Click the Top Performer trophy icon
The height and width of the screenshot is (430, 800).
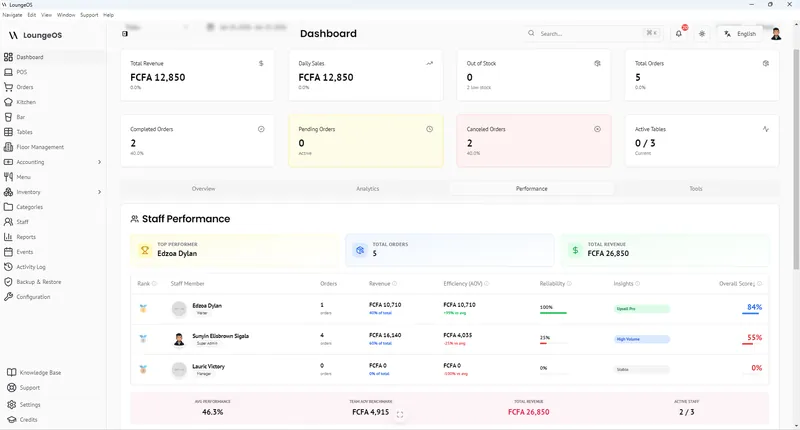tap(145, 250)
